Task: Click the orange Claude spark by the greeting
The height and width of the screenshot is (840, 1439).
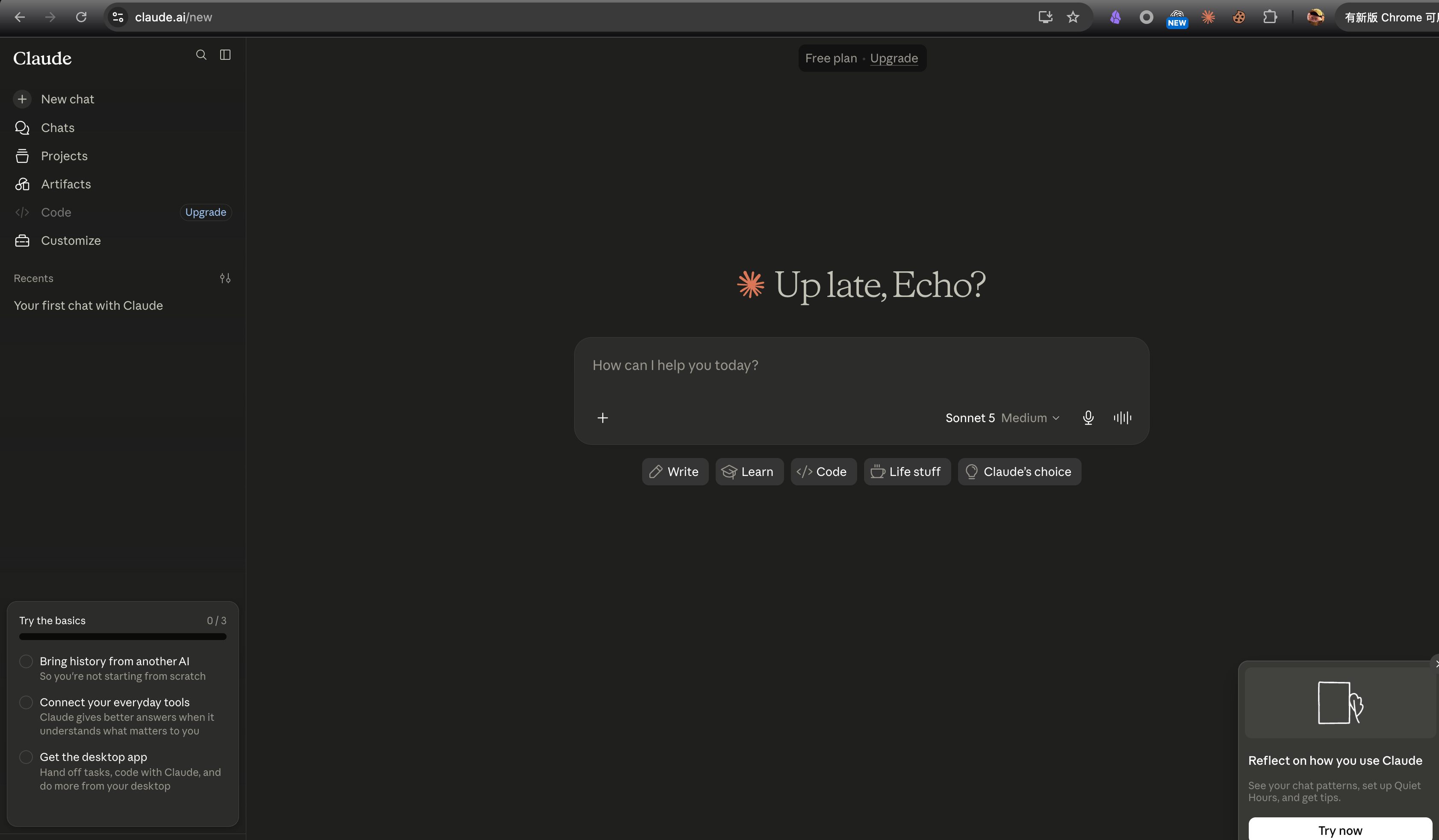Action: click(750, 284)
